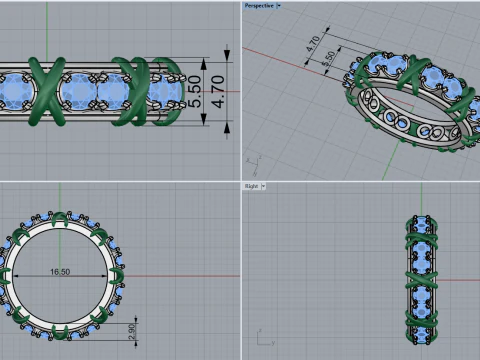This screenshot has height=360, width=480.
Task: Select the 4.70 dimension in Perspective viewport
Action: pos(313,44)
